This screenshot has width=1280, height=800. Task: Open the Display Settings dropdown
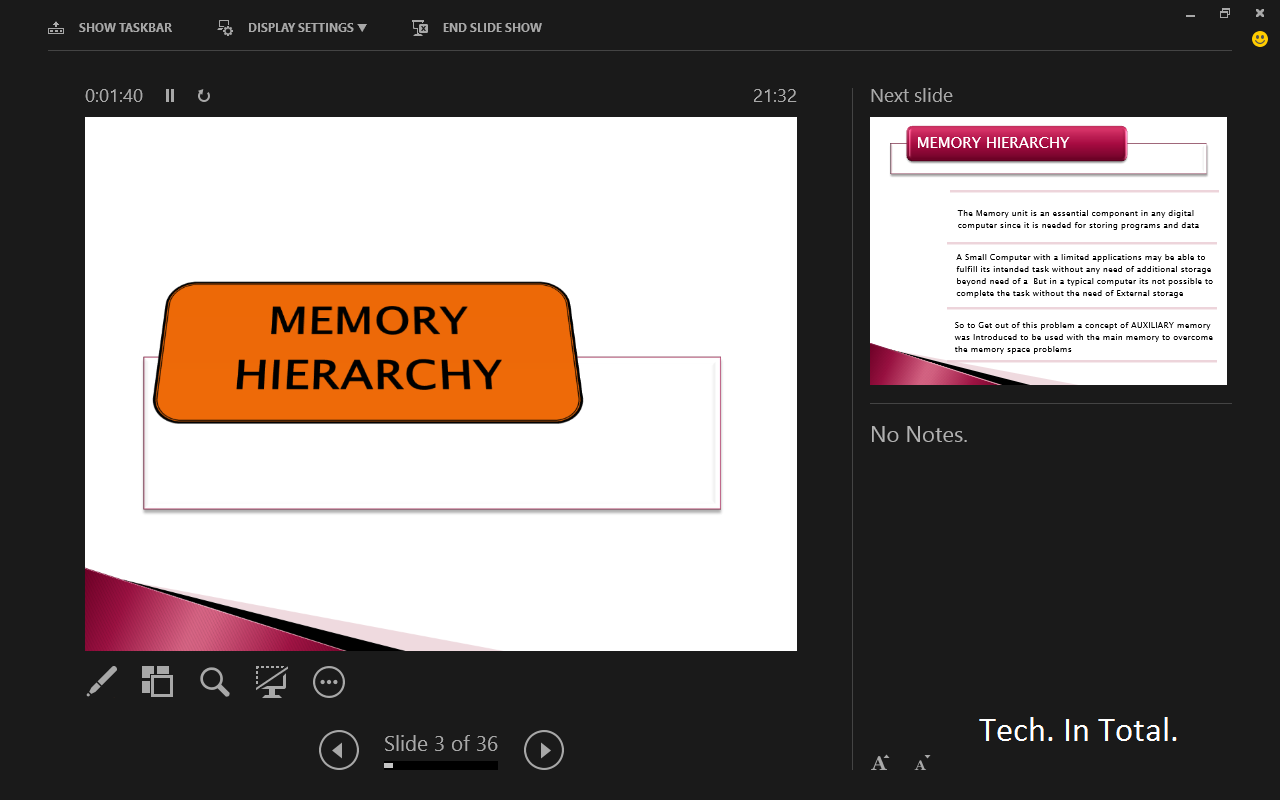(291, 27)
